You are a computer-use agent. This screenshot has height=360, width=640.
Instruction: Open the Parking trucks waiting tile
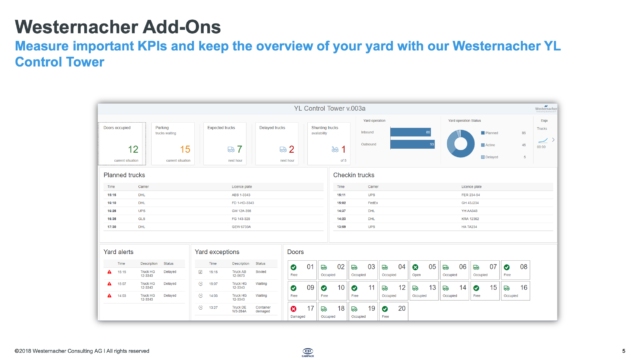point(173,144)
